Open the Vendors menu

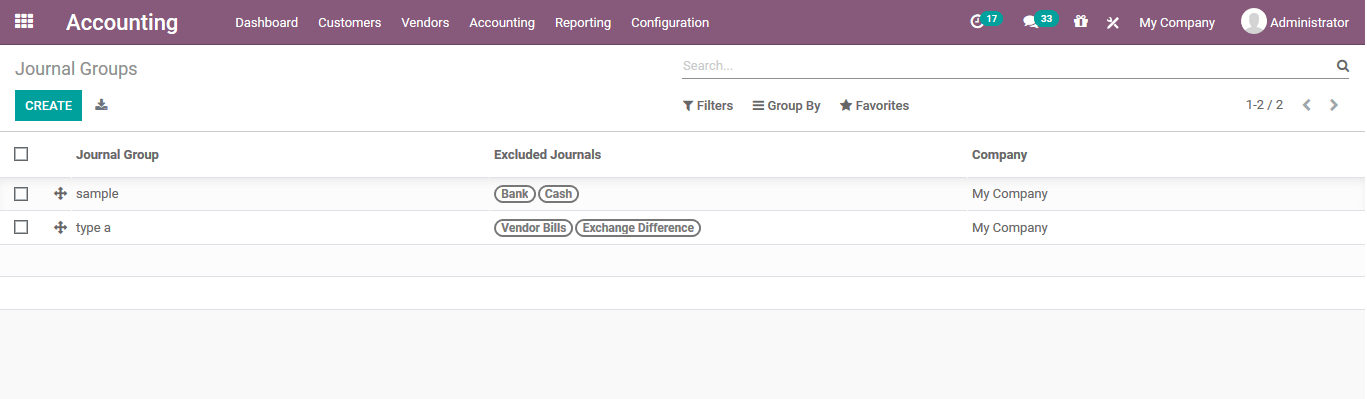click(x=425, y=22)
